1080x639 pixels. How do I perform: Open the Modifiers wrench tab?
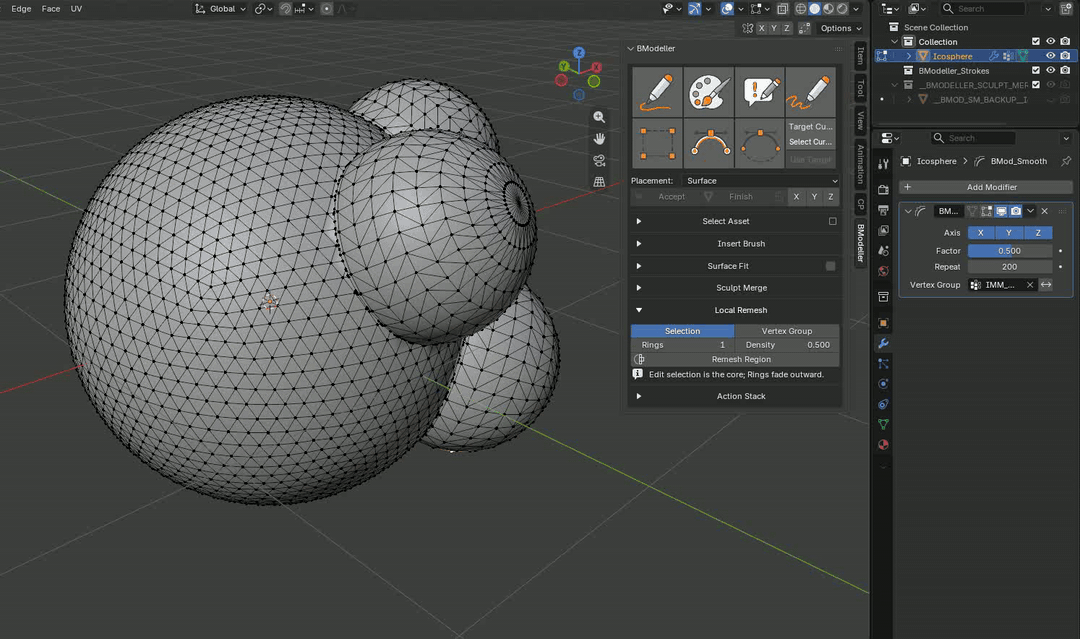tap(883, 343)
